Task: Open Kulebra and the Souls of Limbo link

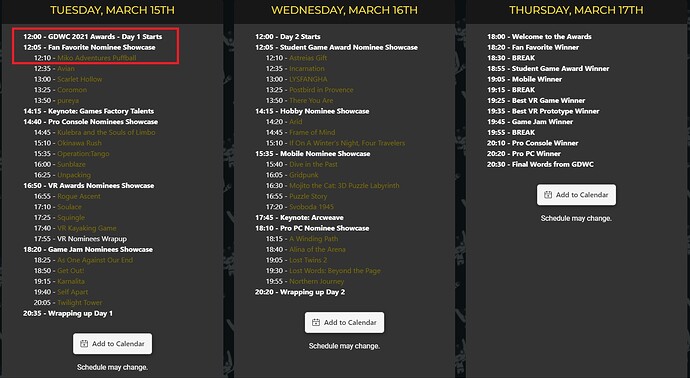Action: point(106,132)
